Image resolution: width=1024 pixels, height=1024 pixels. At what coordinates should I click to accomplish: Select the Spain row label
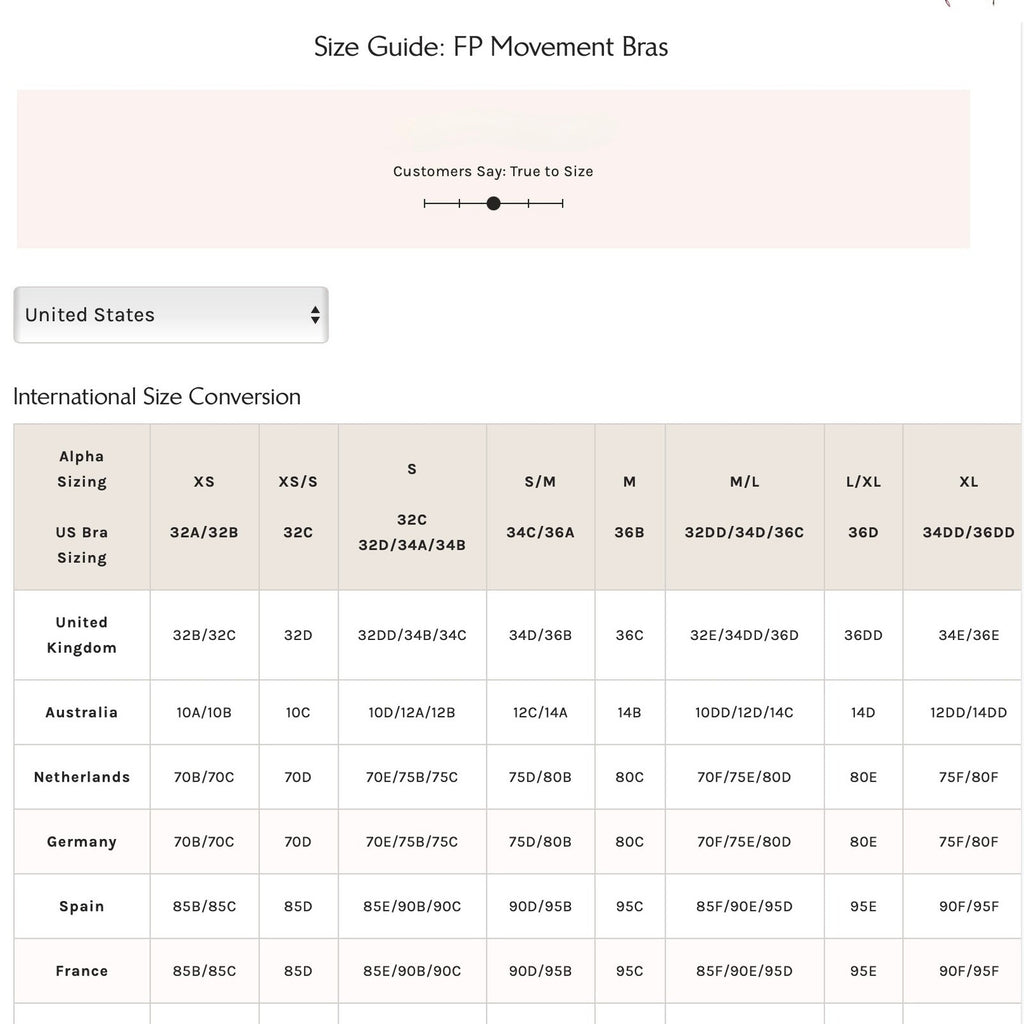(82, 906)
